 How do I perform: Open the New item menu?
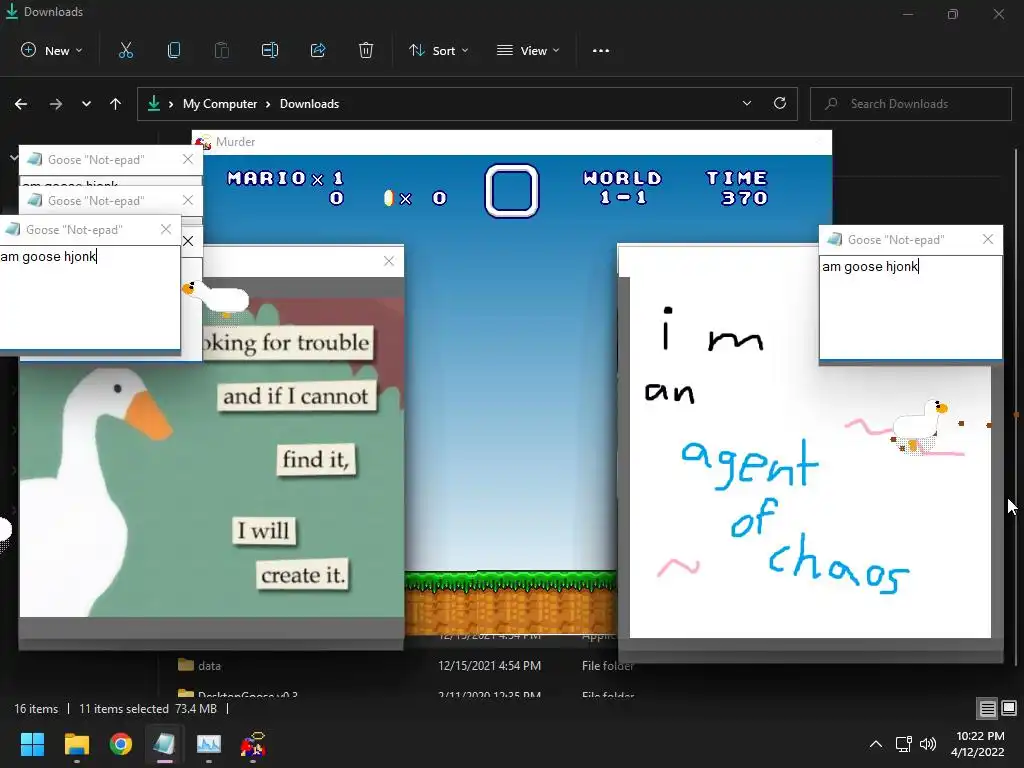pos(52,50)
